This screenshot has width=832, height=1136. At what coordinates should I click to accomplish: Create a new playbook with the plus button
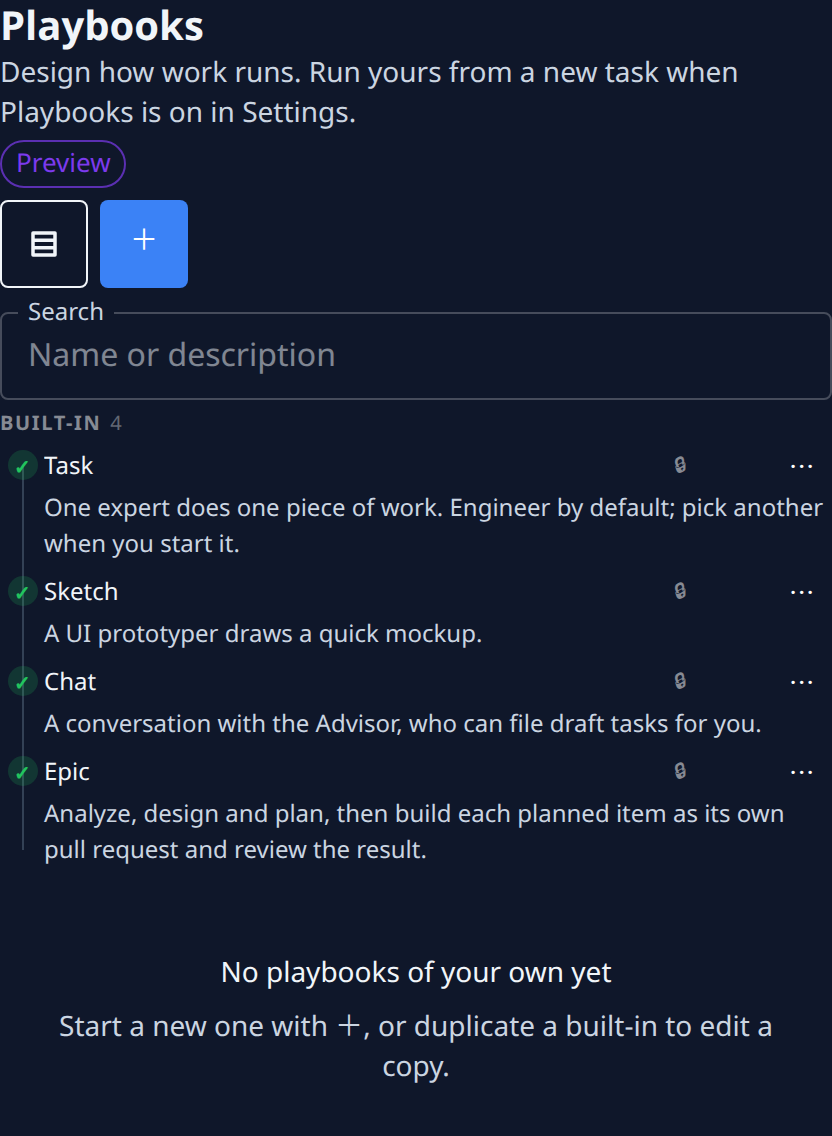click(x=143, y=244)
